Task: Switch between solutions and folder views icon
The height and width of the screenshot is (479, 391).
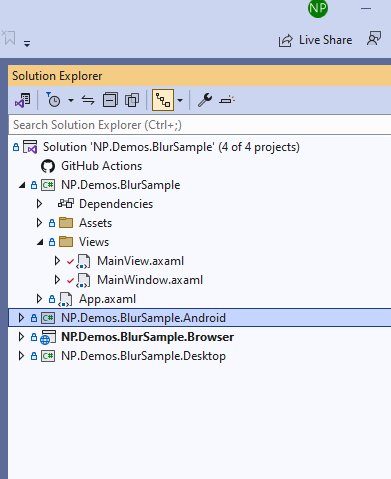Action: point(23,100)
